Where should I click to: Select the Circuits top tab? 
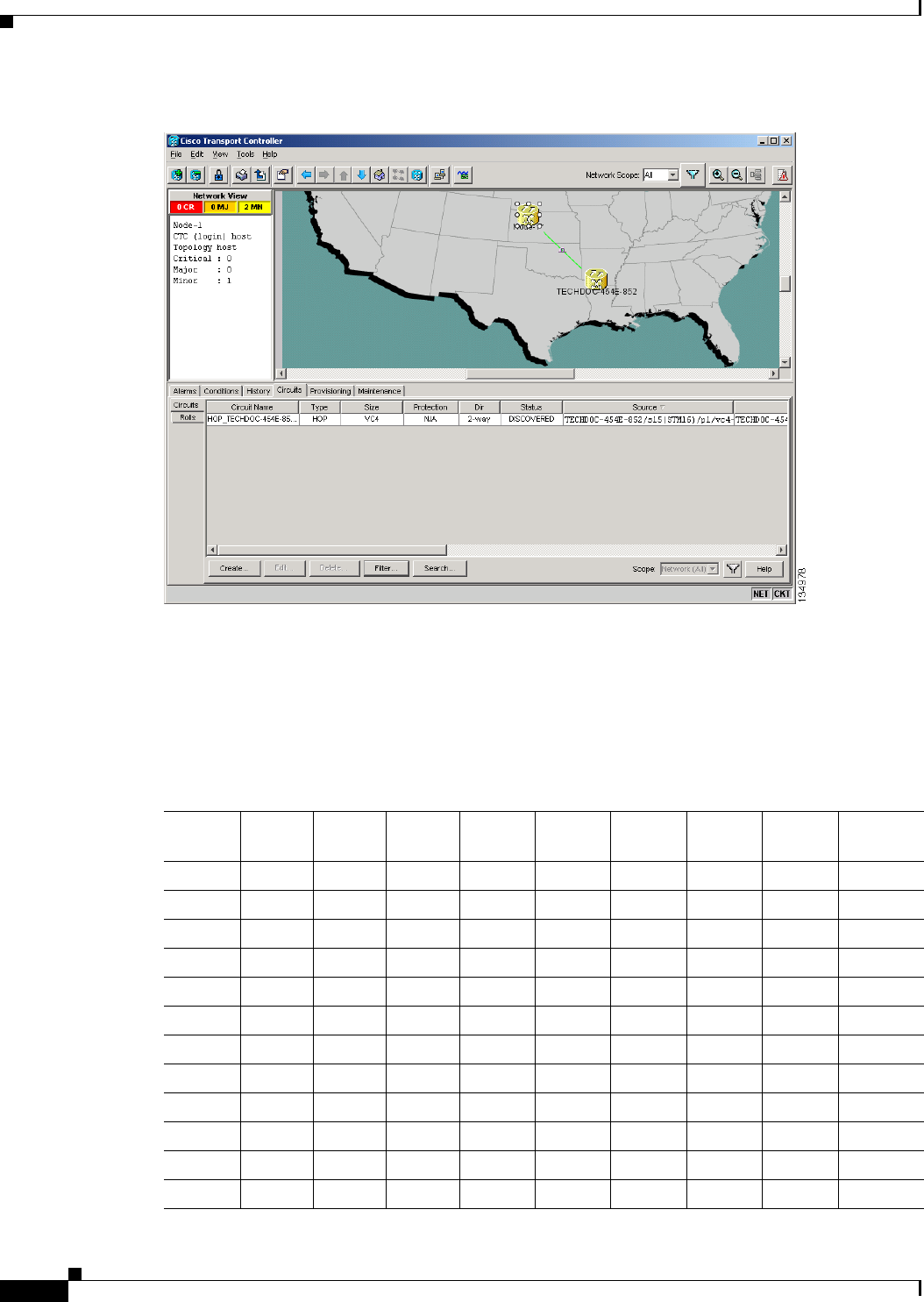click(289, 390)
